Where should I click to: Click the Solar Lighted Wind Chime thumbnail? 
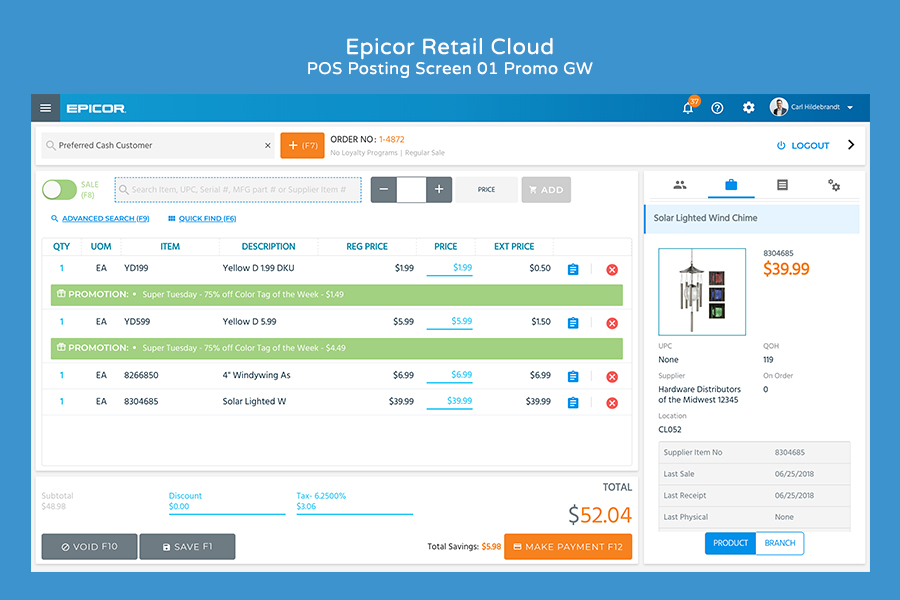point(701,292)
